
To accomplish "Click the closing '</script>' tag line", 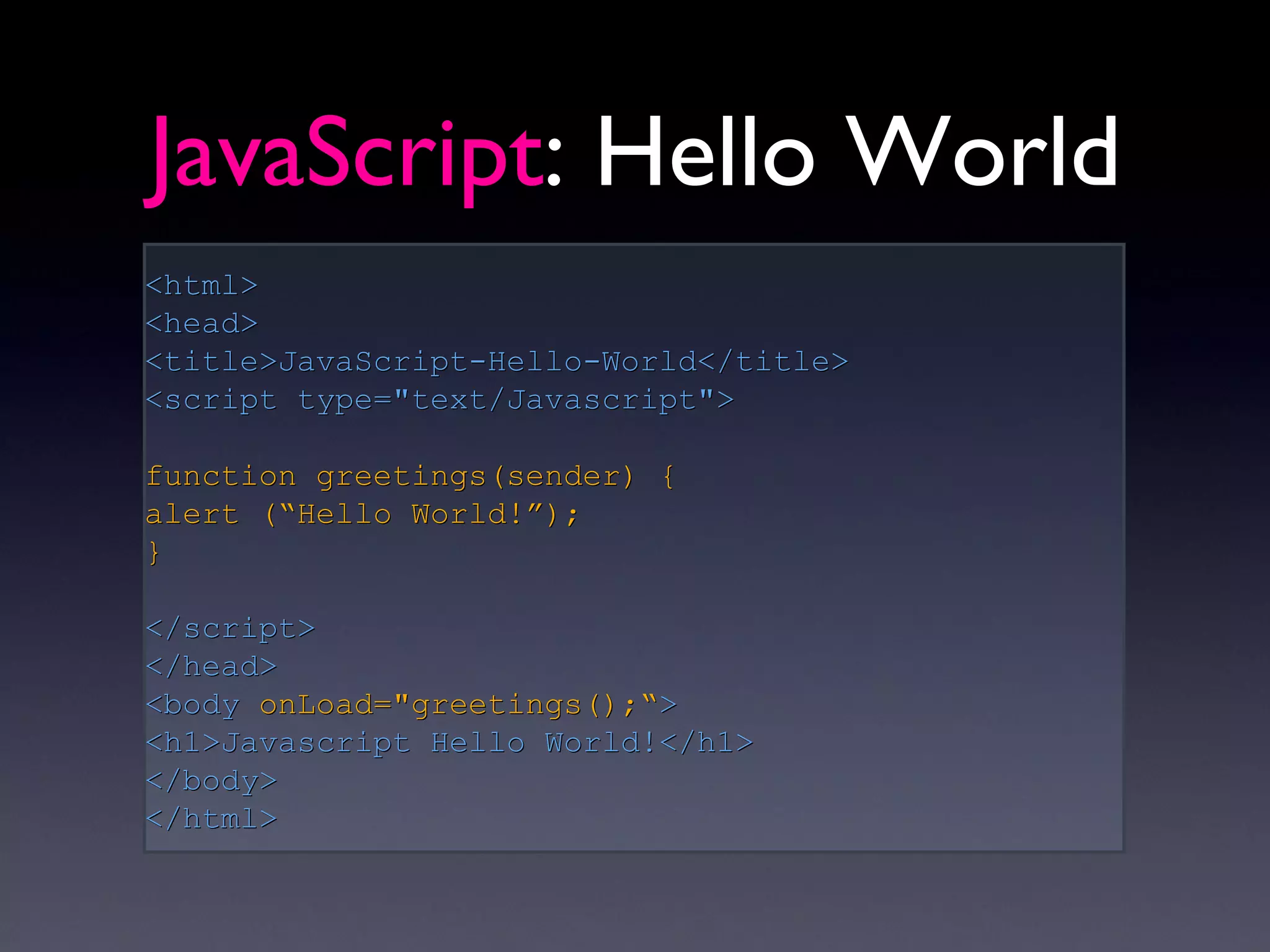I will point(231,630).
